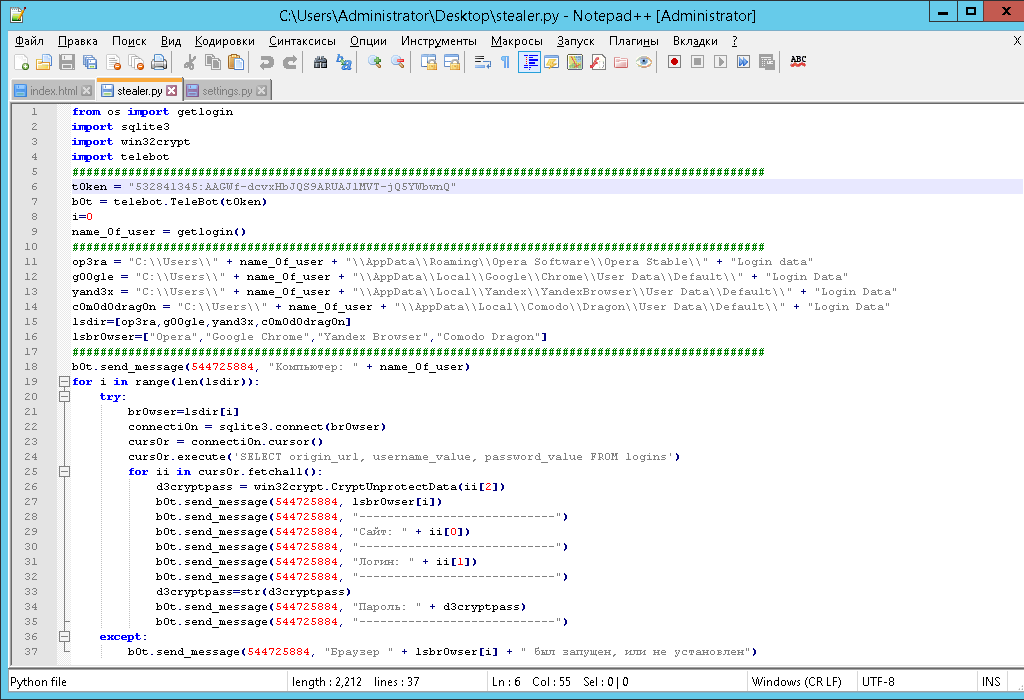Click the Stop recording macro icon

tap(697, 62)
